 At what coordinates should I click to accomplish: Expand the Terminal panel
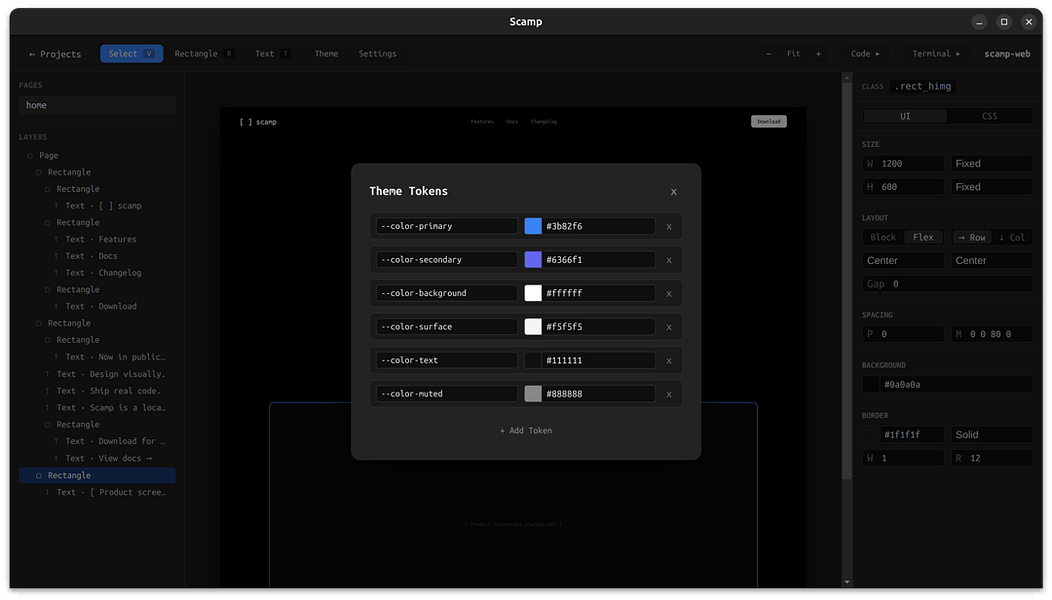click(x=936, y=54)
